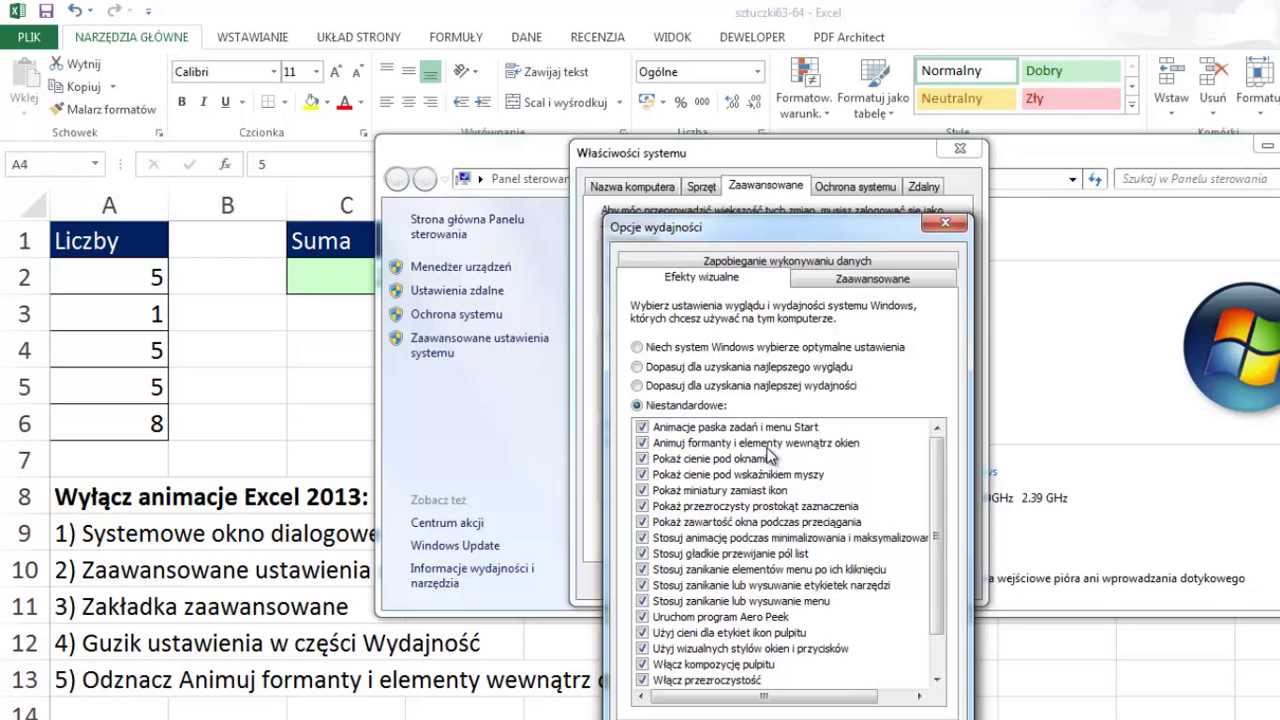
Task: Decrease font size with small A
Action: coord(357,72)
